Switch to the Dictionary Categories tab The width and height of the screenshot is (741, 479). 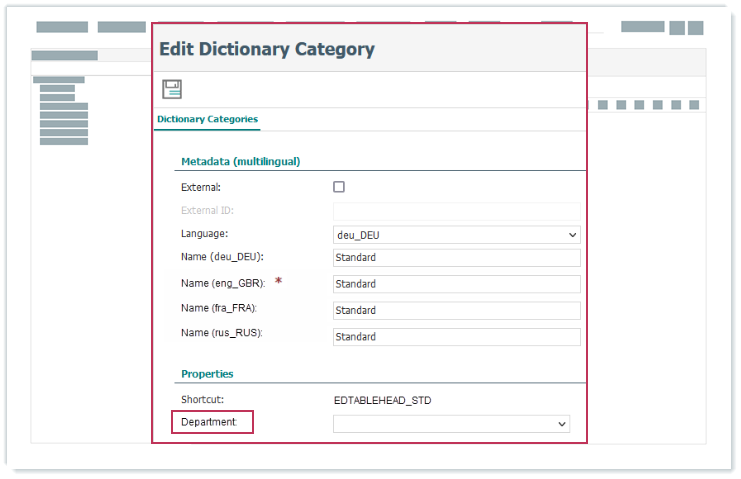point(207,120)
